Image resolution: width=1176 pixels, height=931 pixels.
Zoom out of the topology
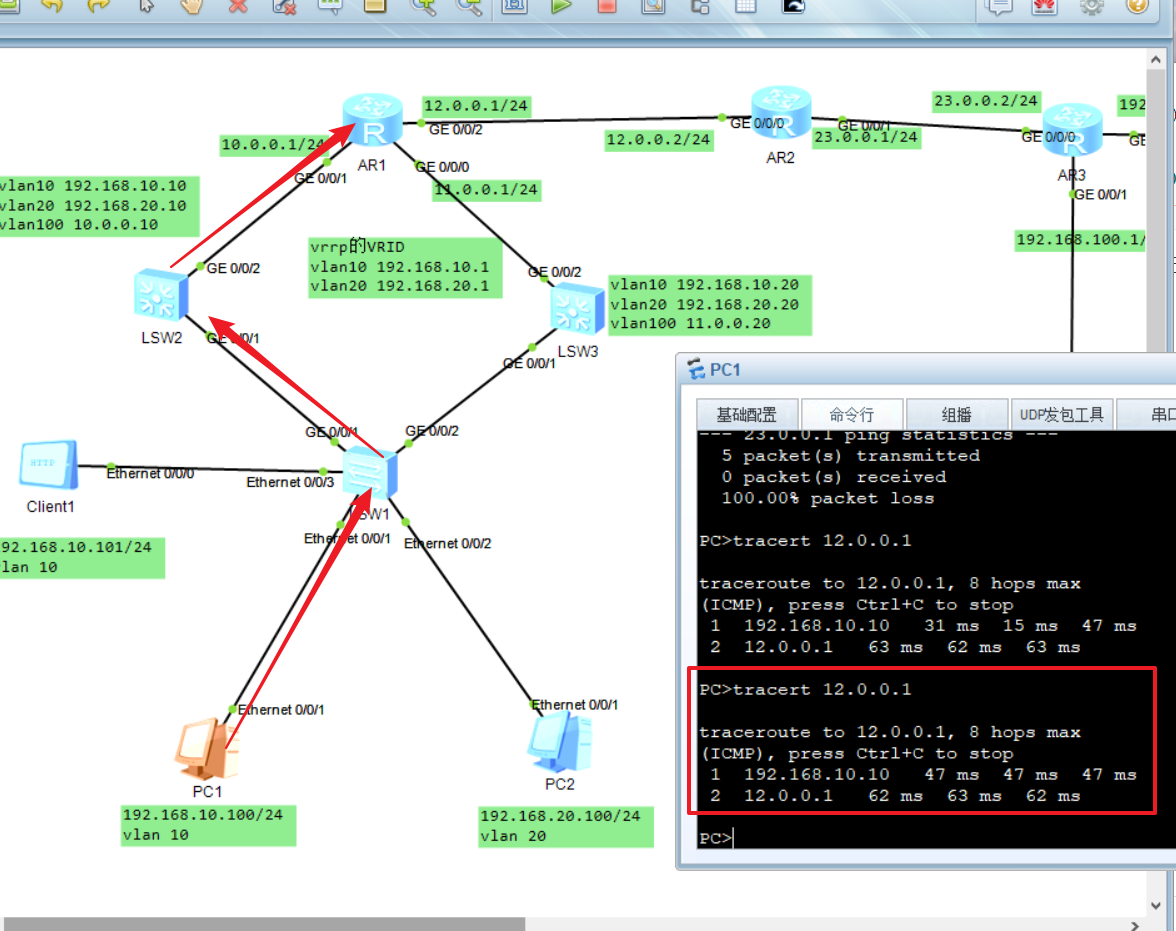coord(468,8)
